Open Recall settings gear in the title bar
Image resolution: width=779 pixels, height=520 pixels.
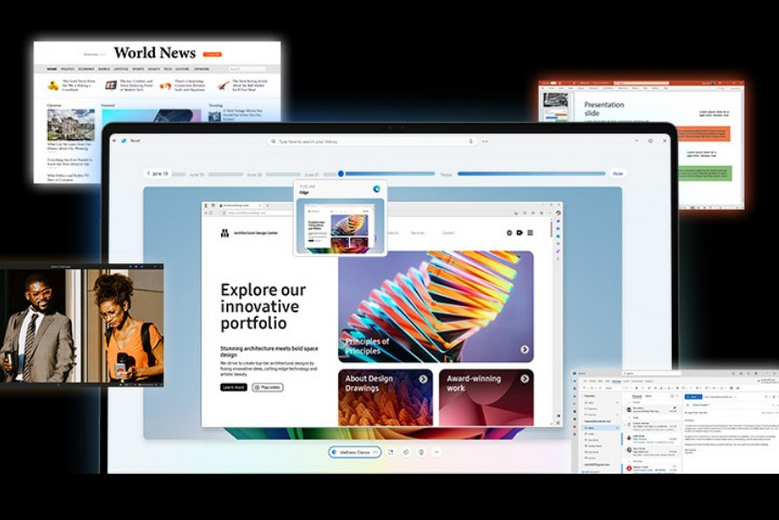[x=650, y=141]
